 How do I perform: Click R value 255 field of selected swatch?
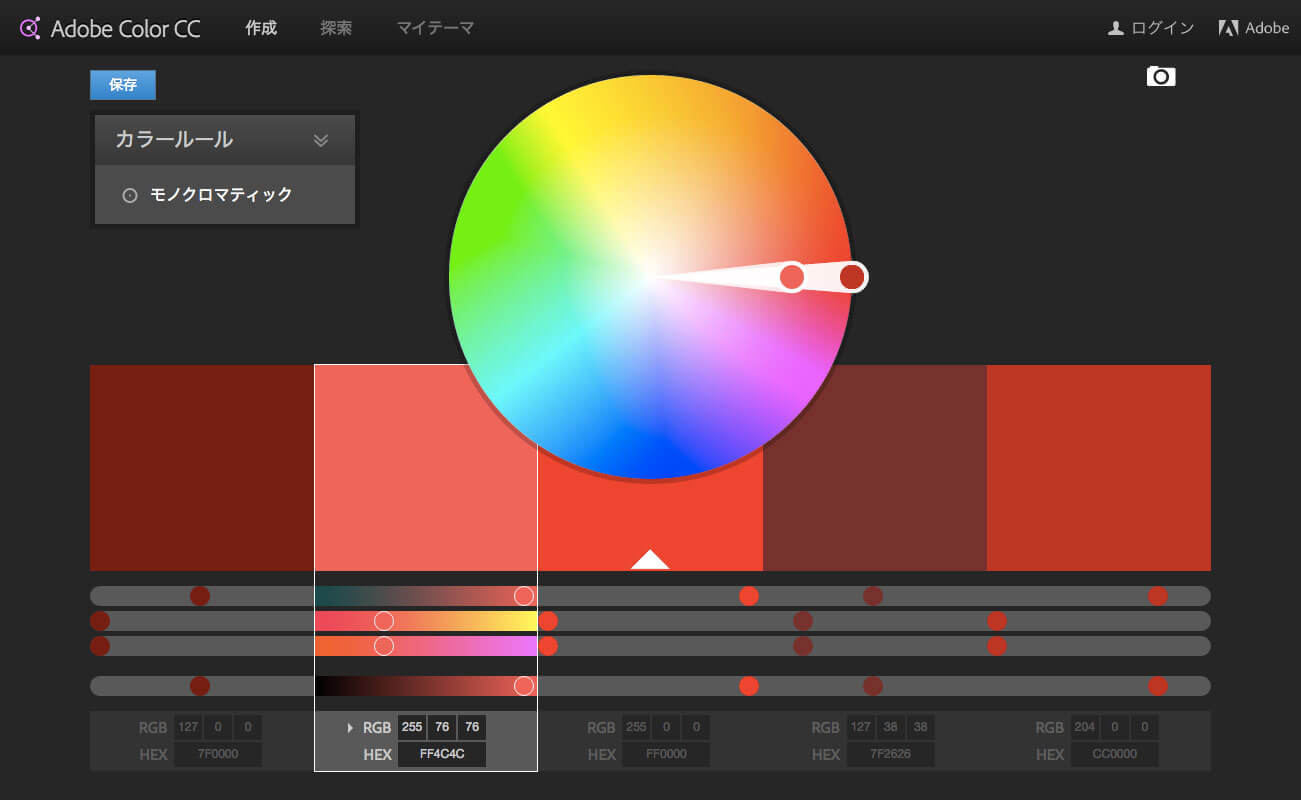(412, 728)
